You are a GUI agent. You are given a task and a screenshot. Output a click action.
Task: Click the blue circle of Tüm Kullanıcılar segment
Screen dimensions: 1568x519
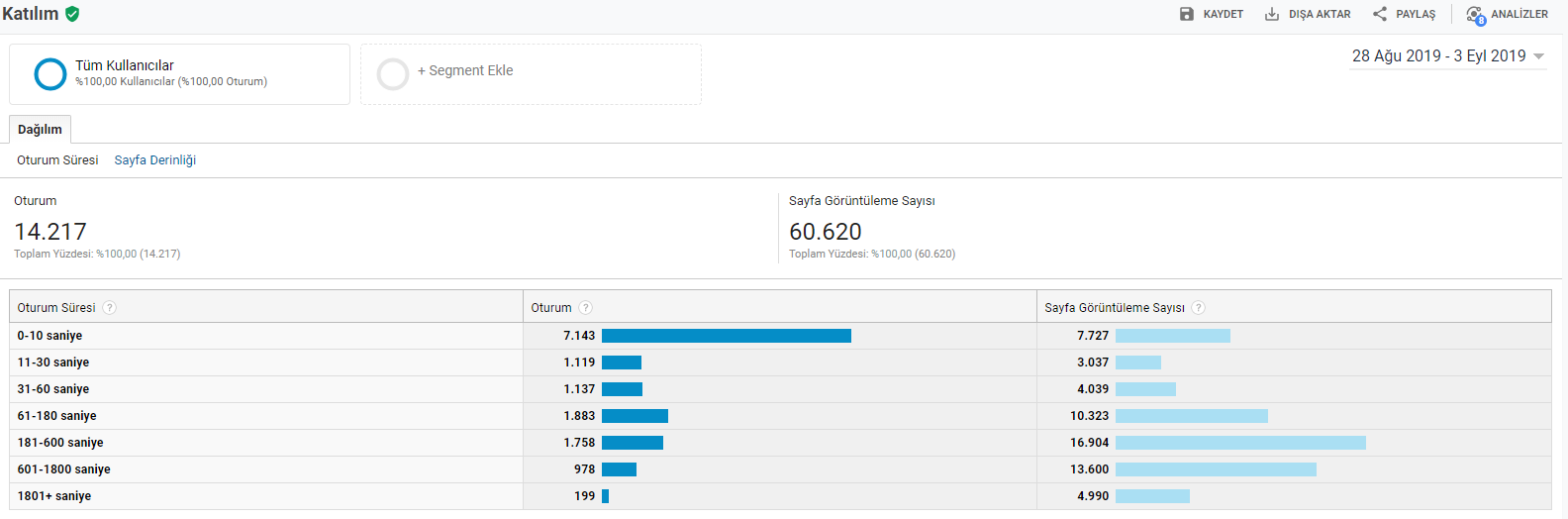50,74
